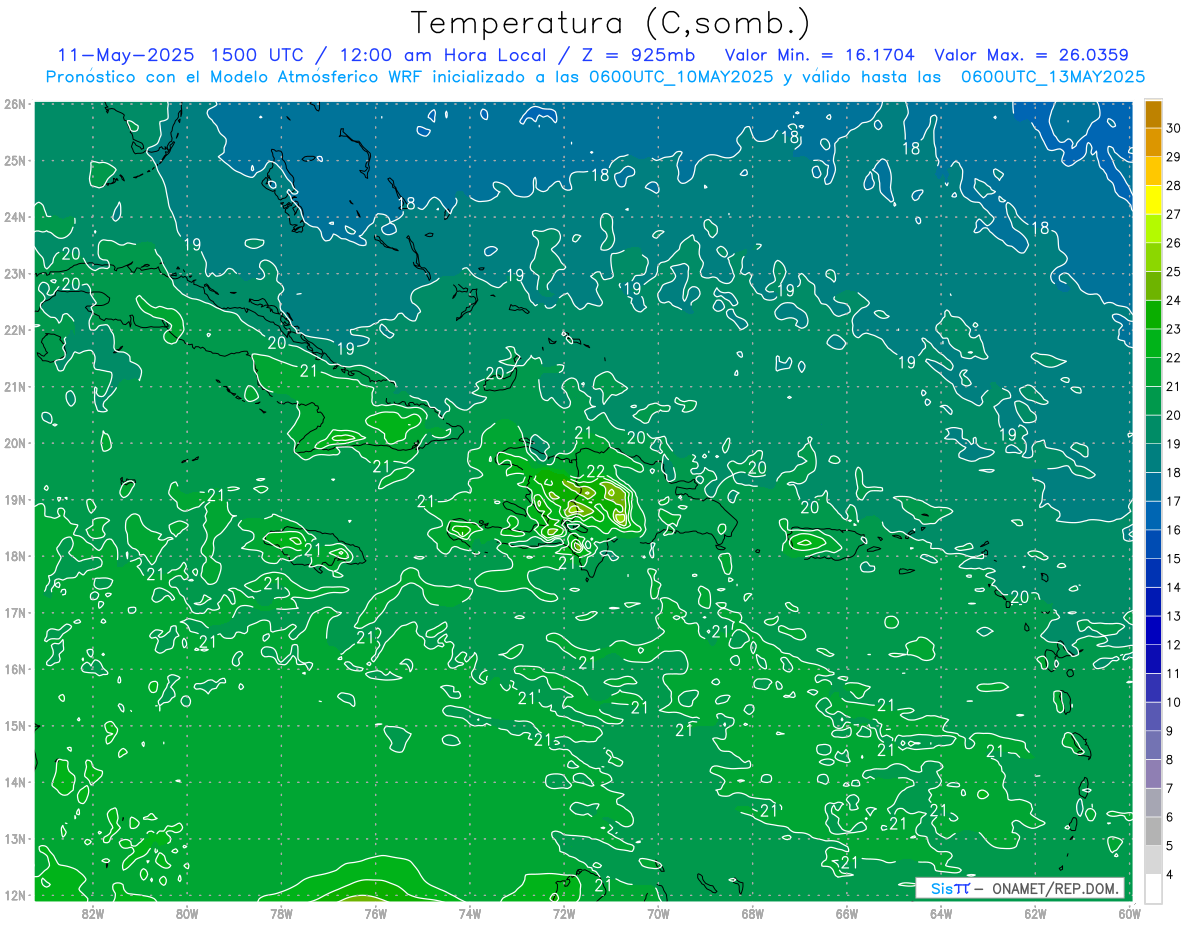The width and height of the screenshot is (1200, 927).
Task: Click the '23N' latitude axis label
Action: (15, 273)
